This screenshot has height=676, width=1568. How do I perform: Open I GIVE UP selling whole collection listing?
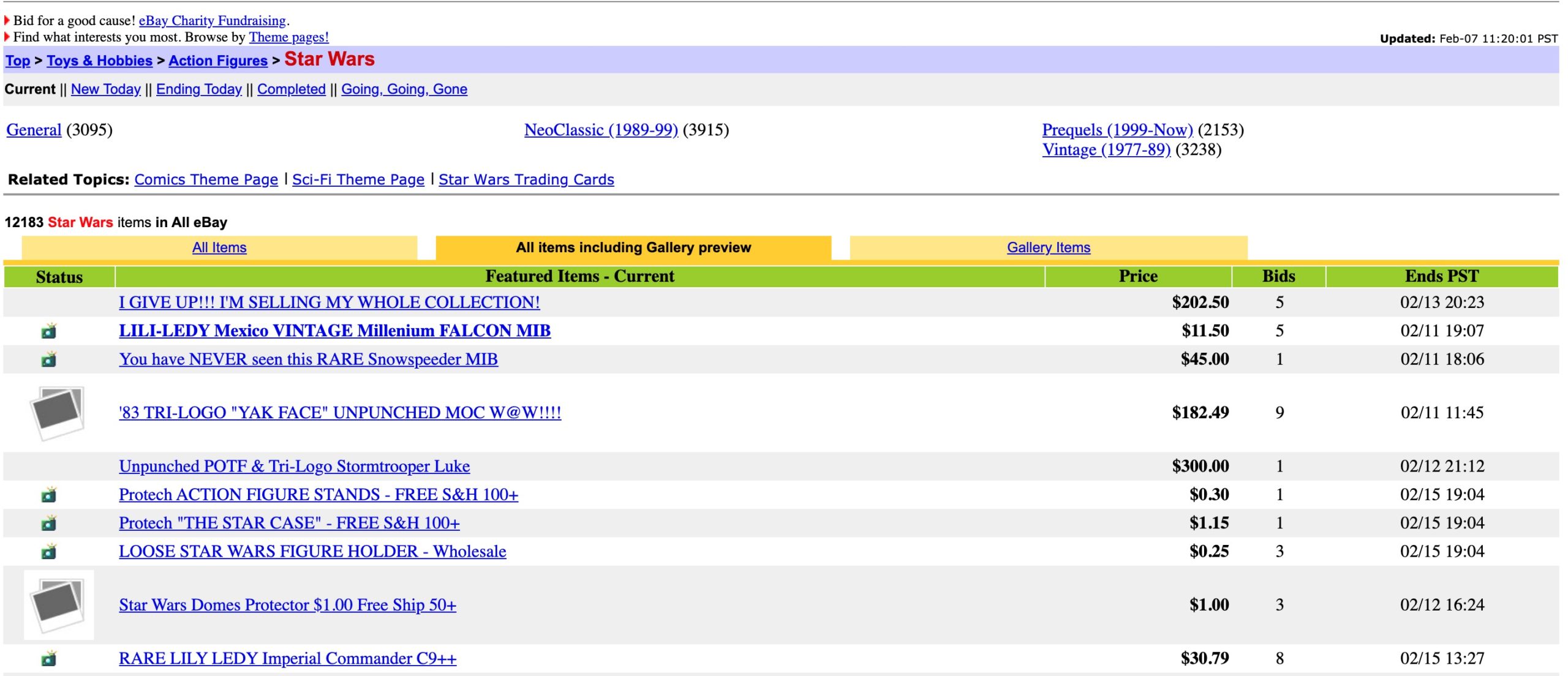coord(329,302)
